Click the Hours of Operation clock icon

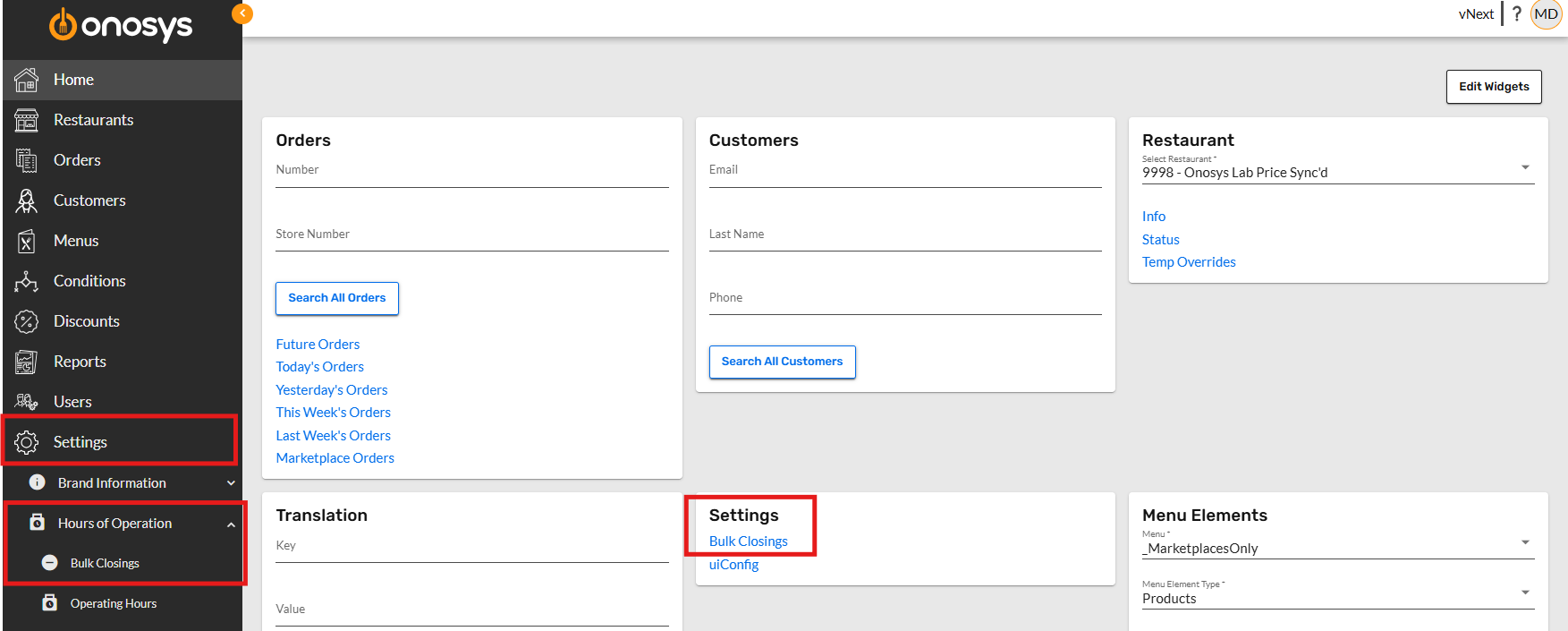tap(38, 523)
